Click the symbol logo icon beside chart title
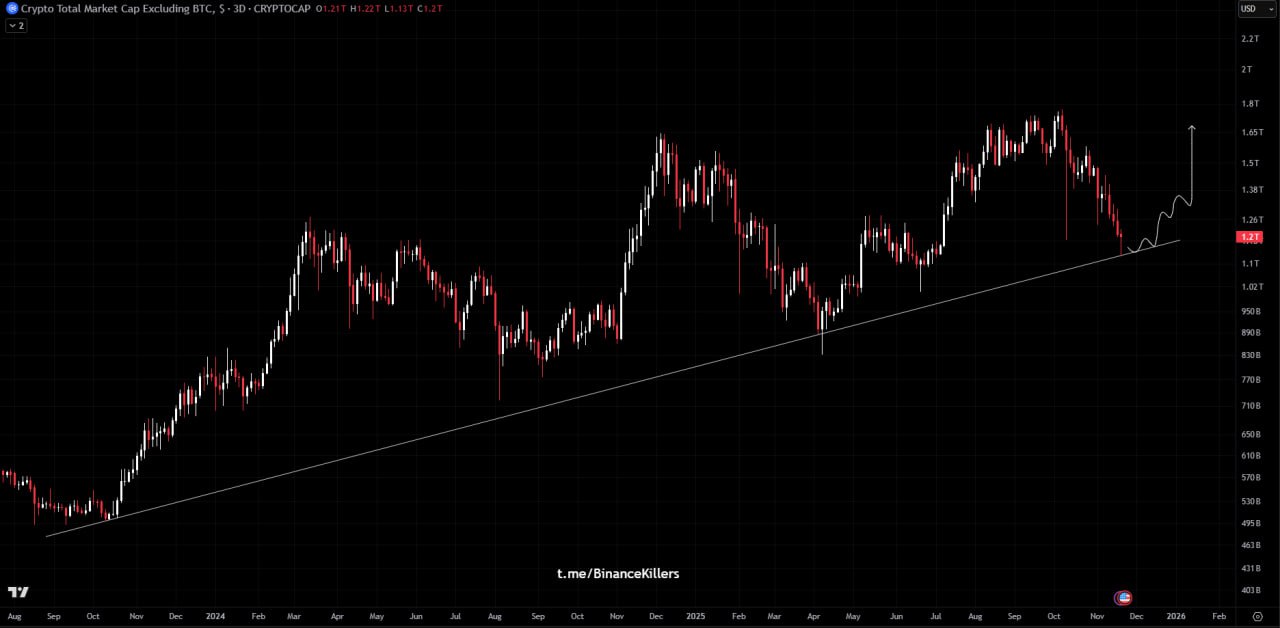This screenshot has width=1280, height=628. (x=12, y=9)
